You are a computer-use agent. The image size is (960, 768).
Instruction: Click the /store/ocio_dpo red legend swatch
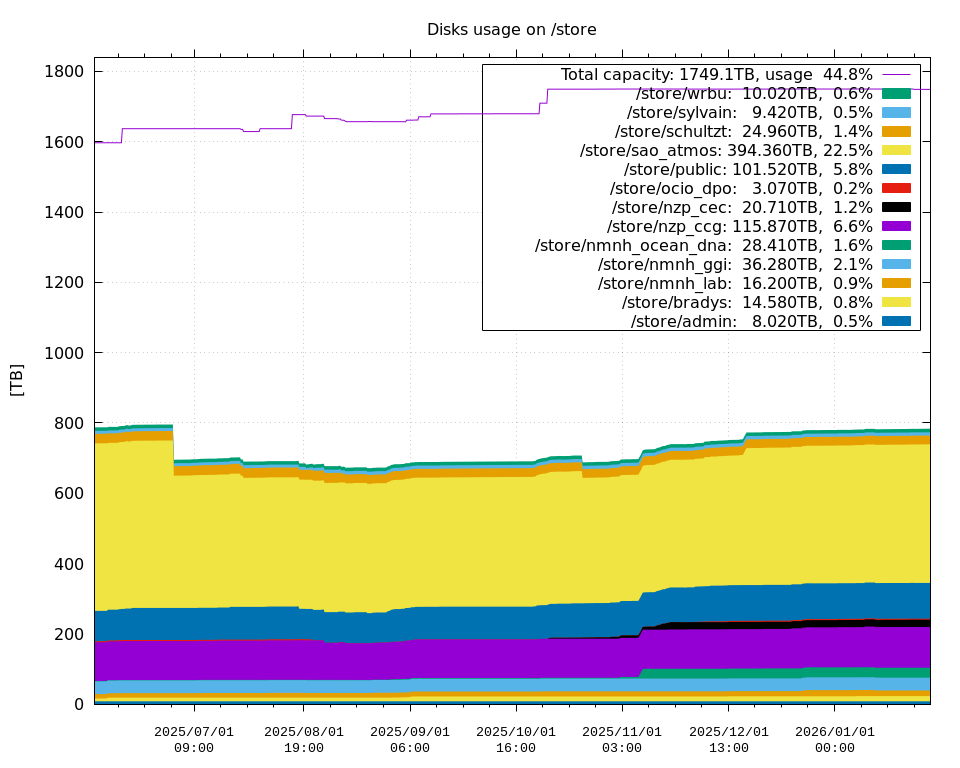[x=896, y=188]
